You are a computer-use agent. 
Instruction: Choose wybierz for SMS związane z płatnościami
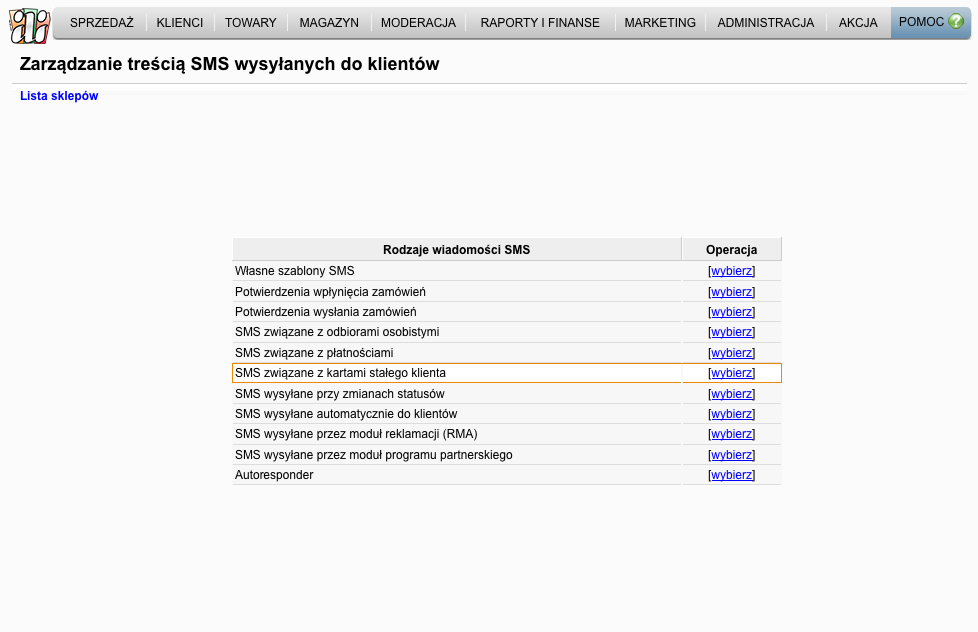(732, 353)
